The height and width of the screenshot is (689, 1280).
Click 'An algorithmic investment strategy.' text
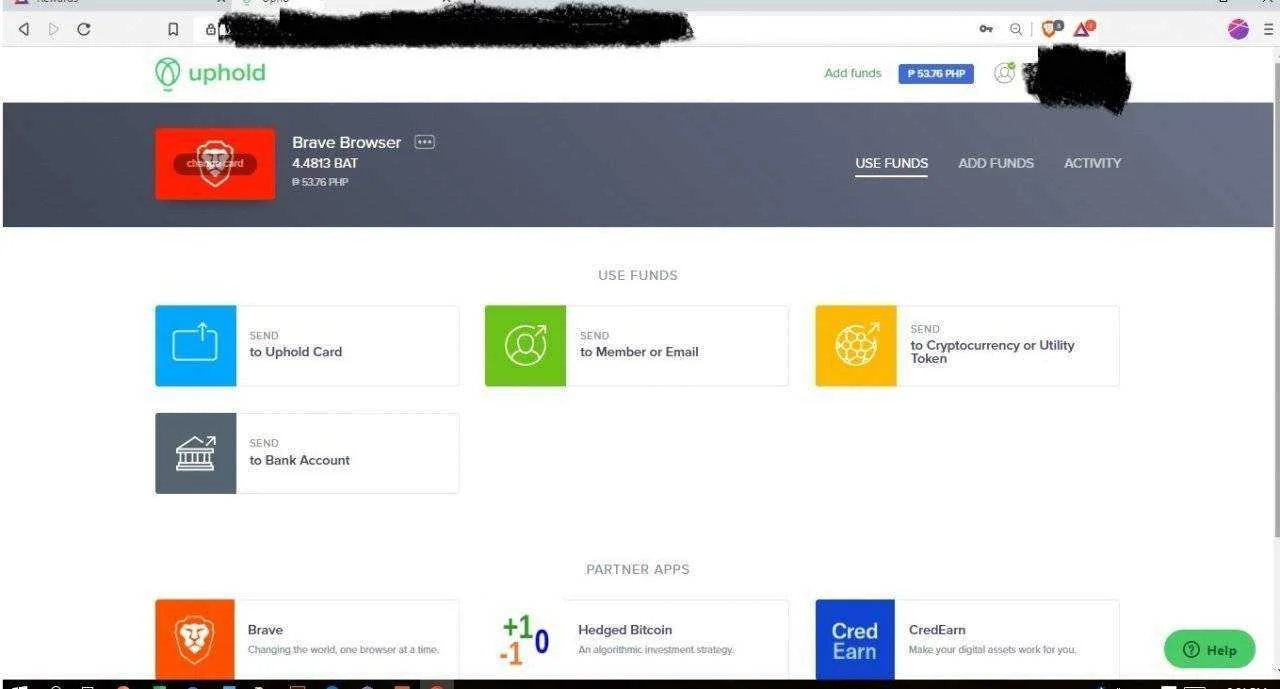coord(656,650)
